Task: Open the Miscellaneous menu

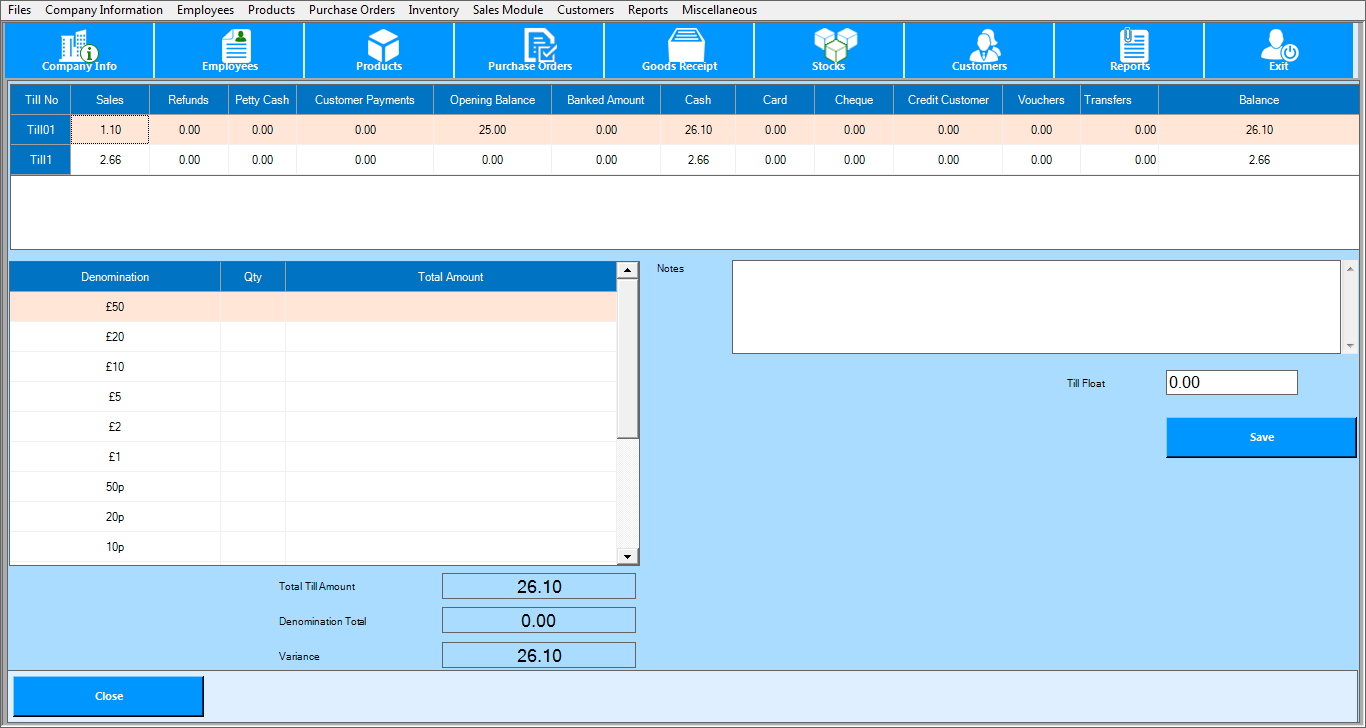Action: [719, 10]
